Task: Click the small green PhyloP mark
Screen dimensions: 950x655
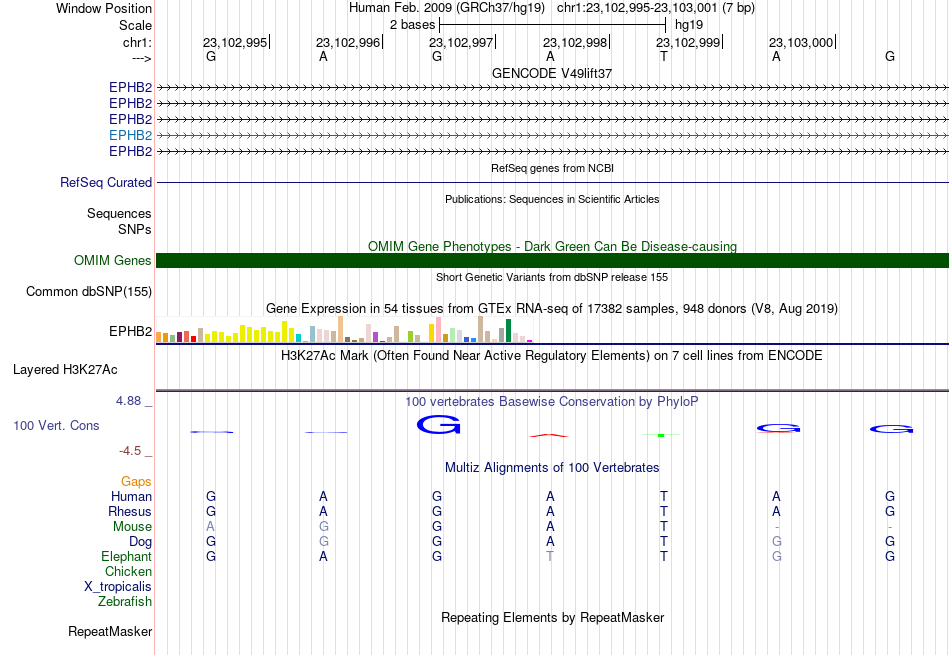Action: point(661,435)
